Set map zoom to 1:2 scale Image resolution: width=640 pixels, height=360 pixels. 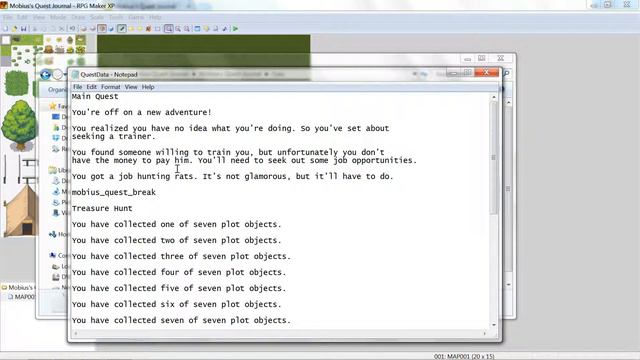[178, 29]
